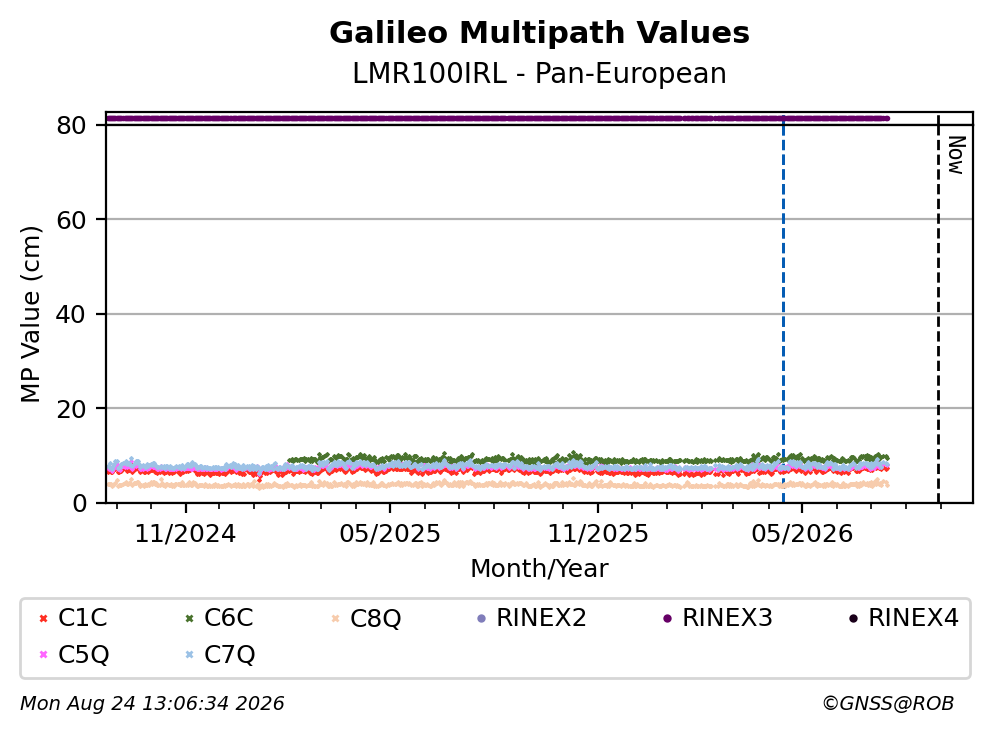Click the y-axis tick label '80'
This screenshot has height=734, width=993.
tap(71, 125)
